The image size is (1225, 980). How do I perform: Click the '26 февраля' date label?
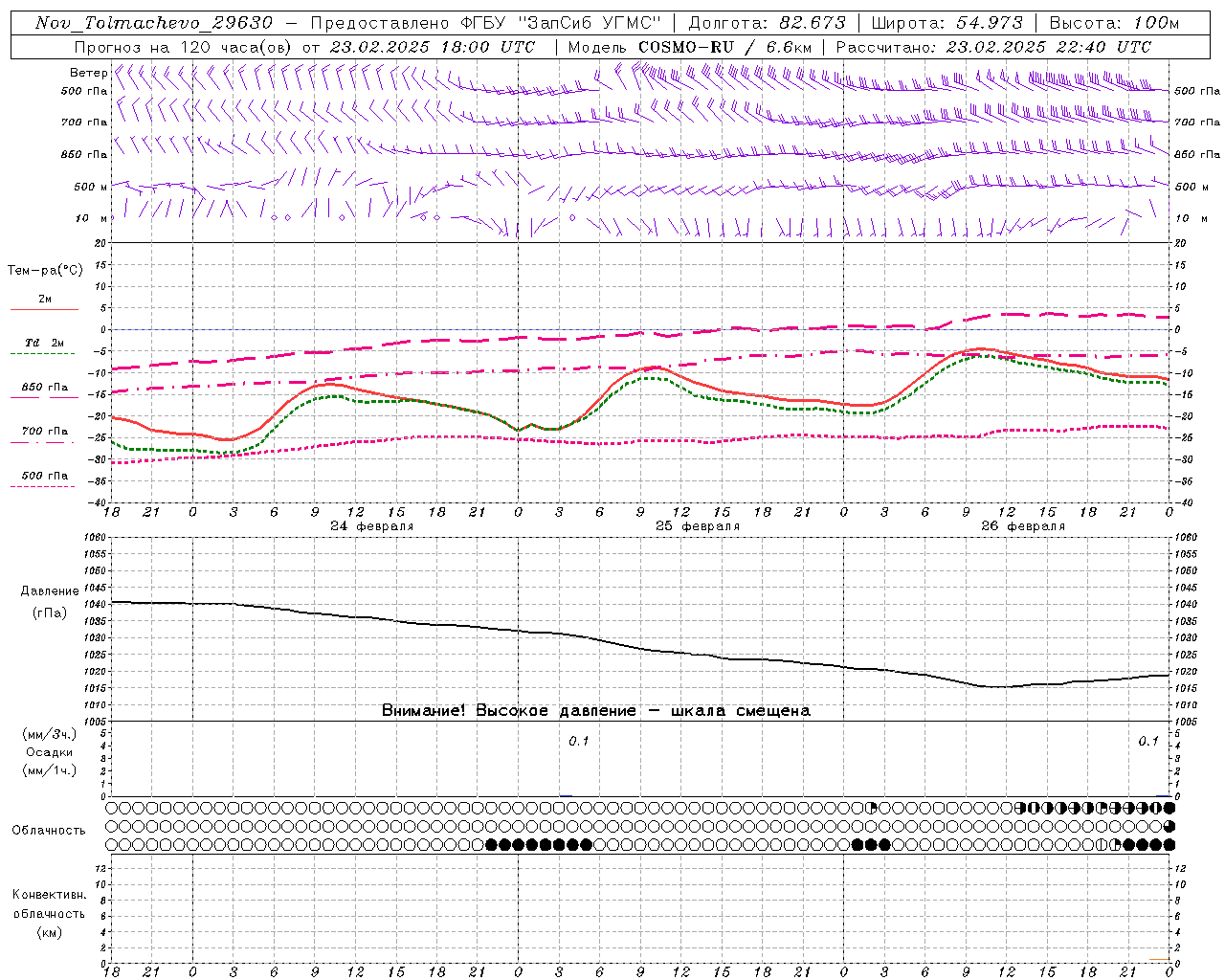click(1023, 526)
